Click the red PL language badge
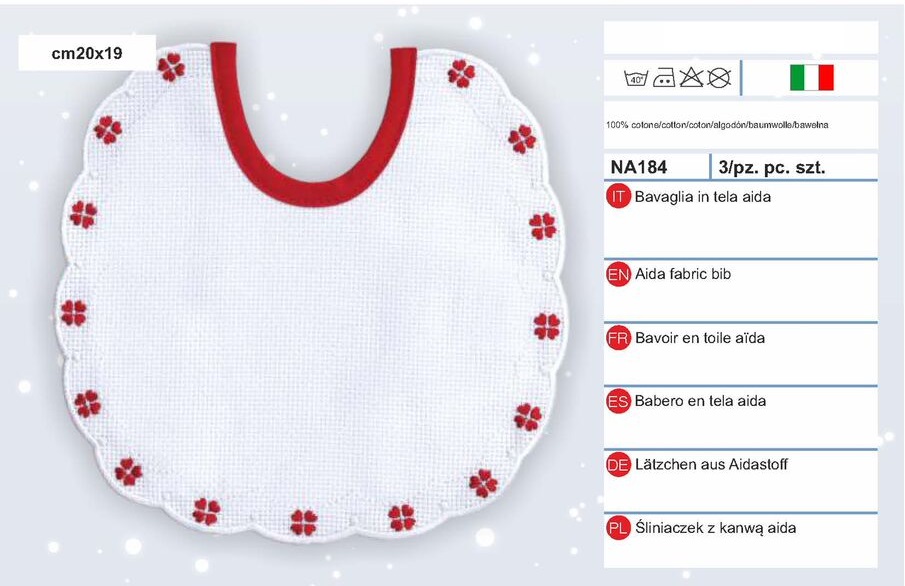905x586 pixels. coord(618,528)
